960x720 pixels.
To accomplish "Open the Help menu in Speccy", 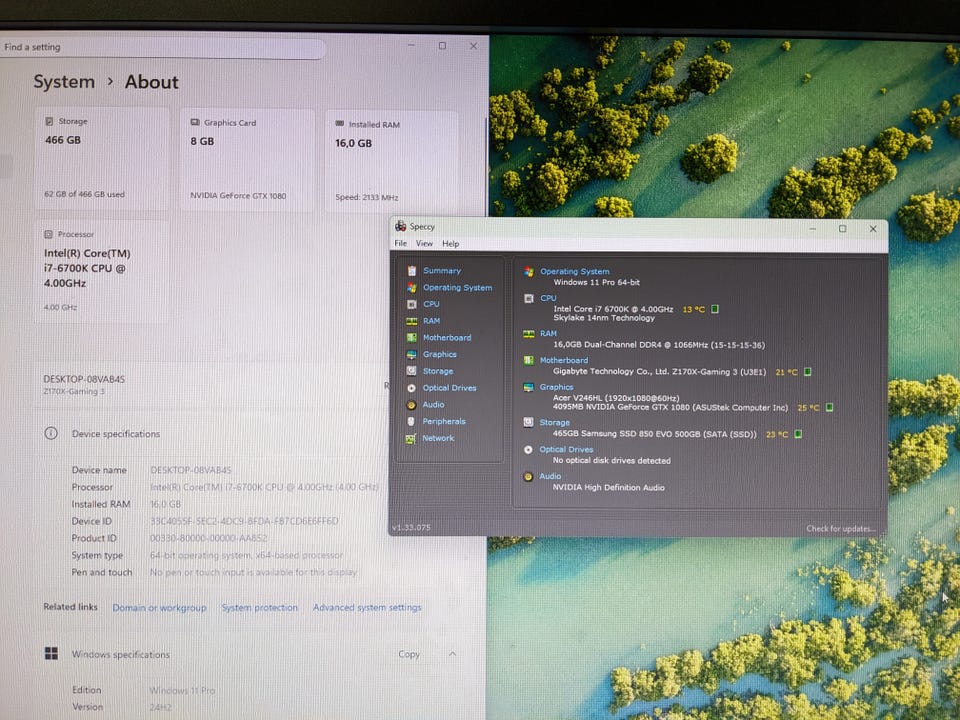I will click(x=451, y=244).
